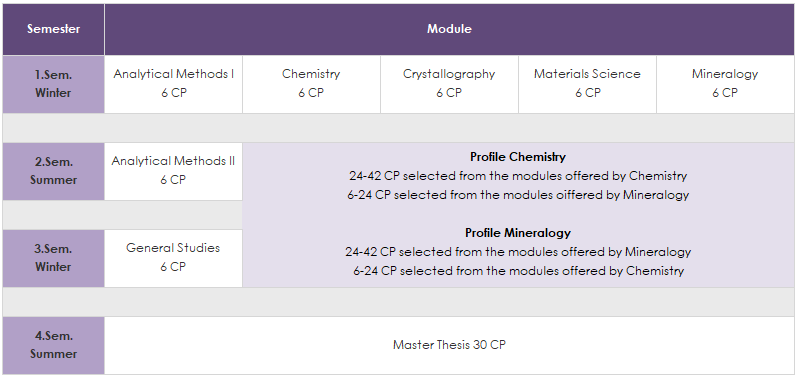
Task: Select the Chemistry 6 CP module
Action: click(311, 84)
